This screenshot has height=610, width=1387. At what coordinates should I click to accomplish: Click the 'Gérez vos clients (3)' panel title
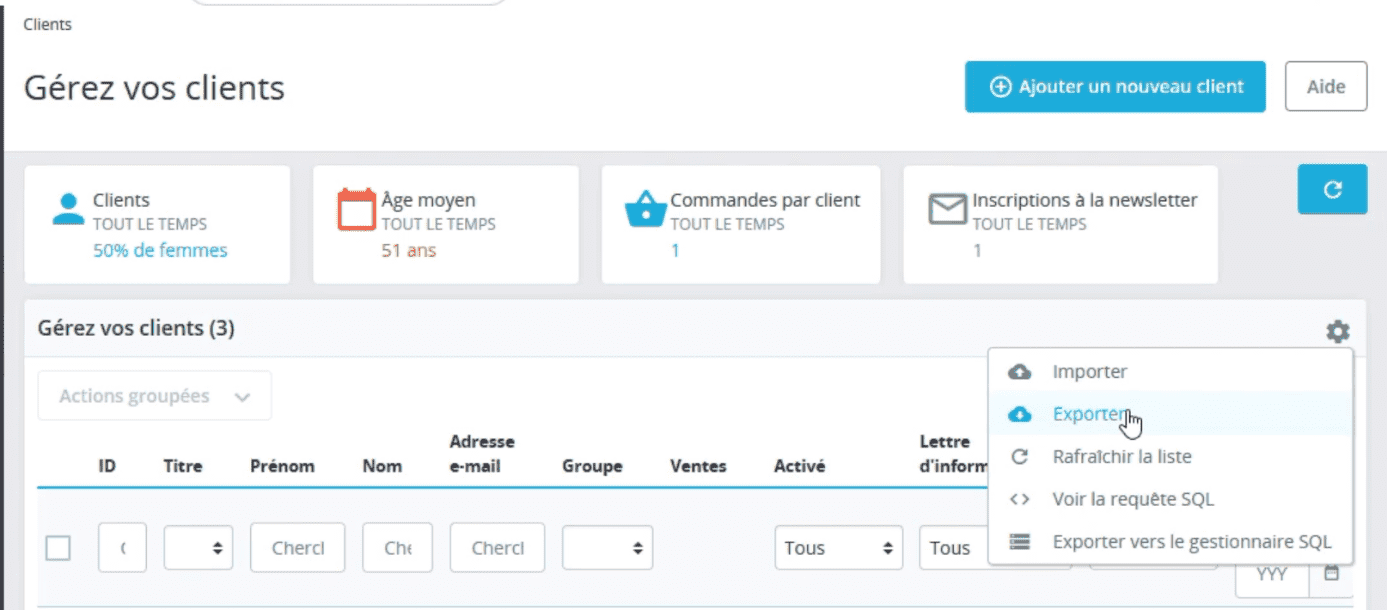[x=136, y=328]
